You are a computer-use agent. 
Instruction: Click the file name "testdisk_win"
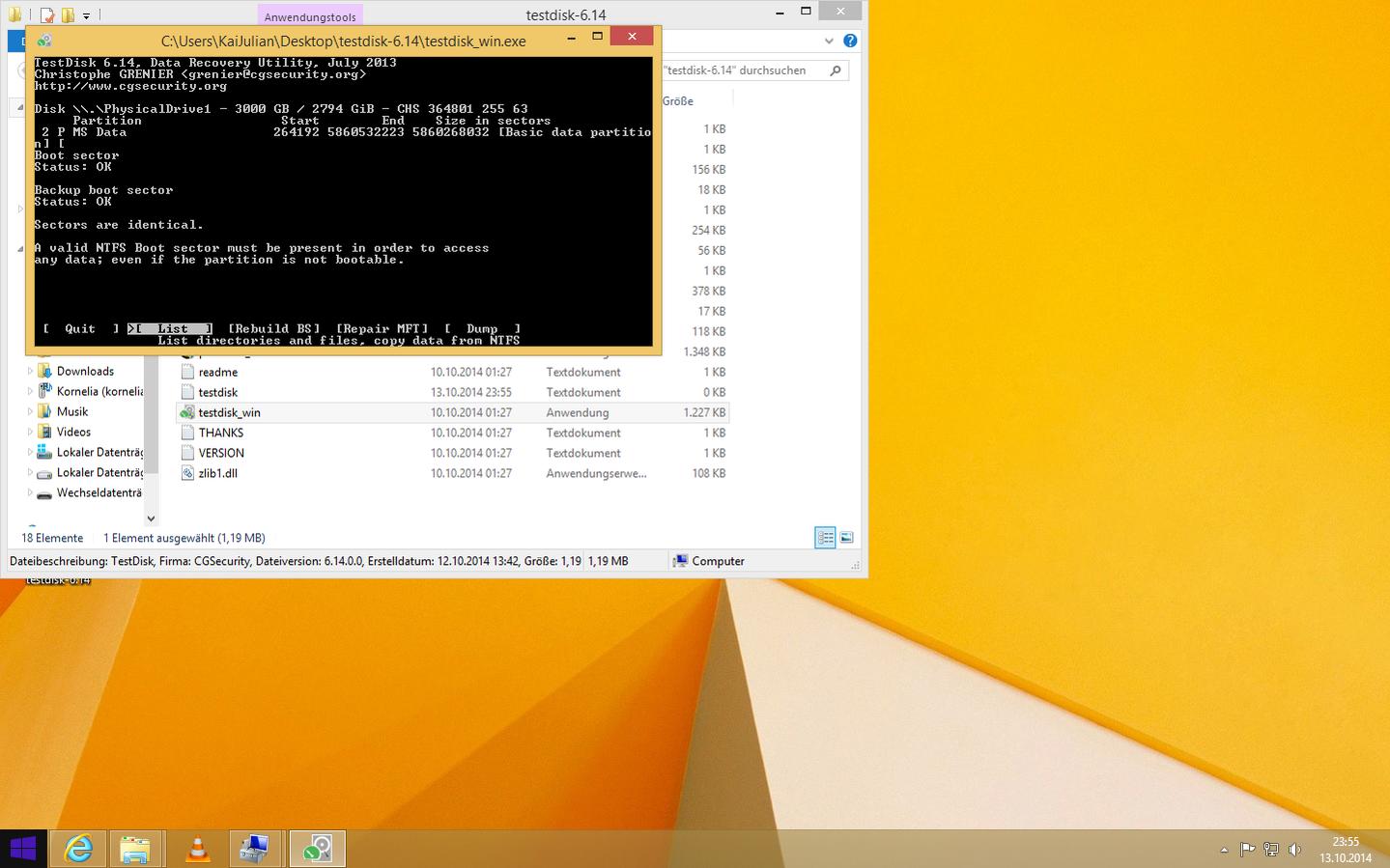coord(229,412)
